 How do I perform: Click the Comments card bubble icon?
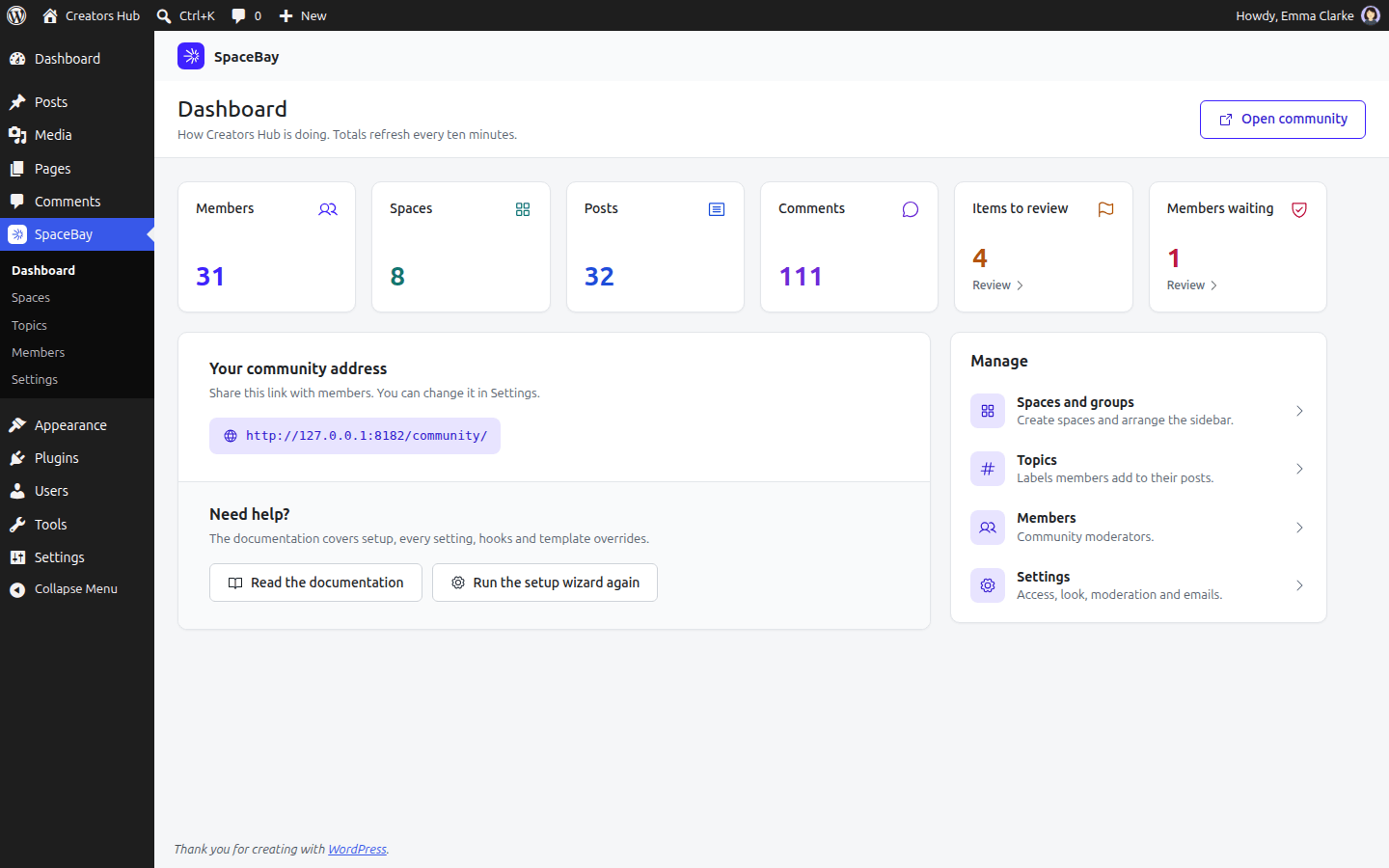click(x=911, y=209)
